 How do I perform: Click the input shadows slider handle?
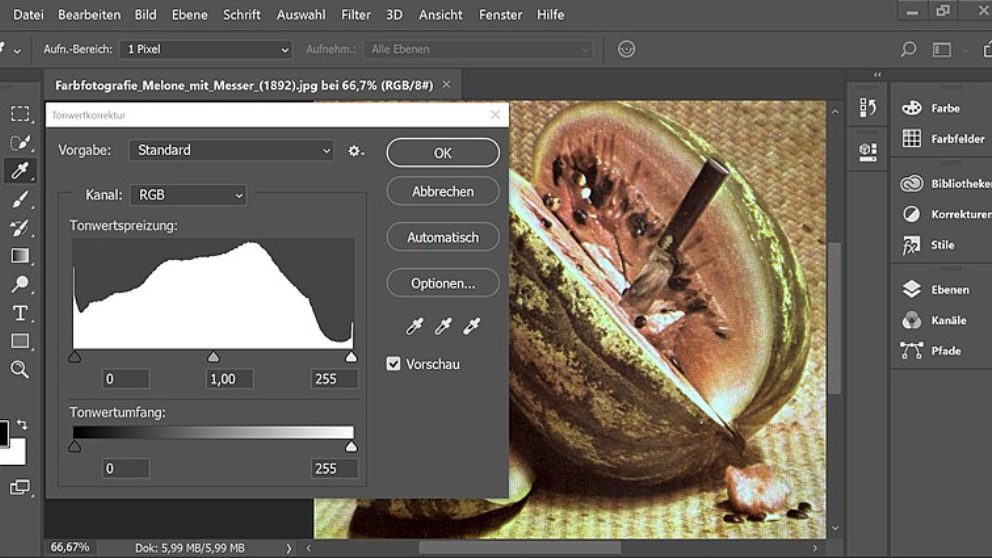(x=75, y=357)
